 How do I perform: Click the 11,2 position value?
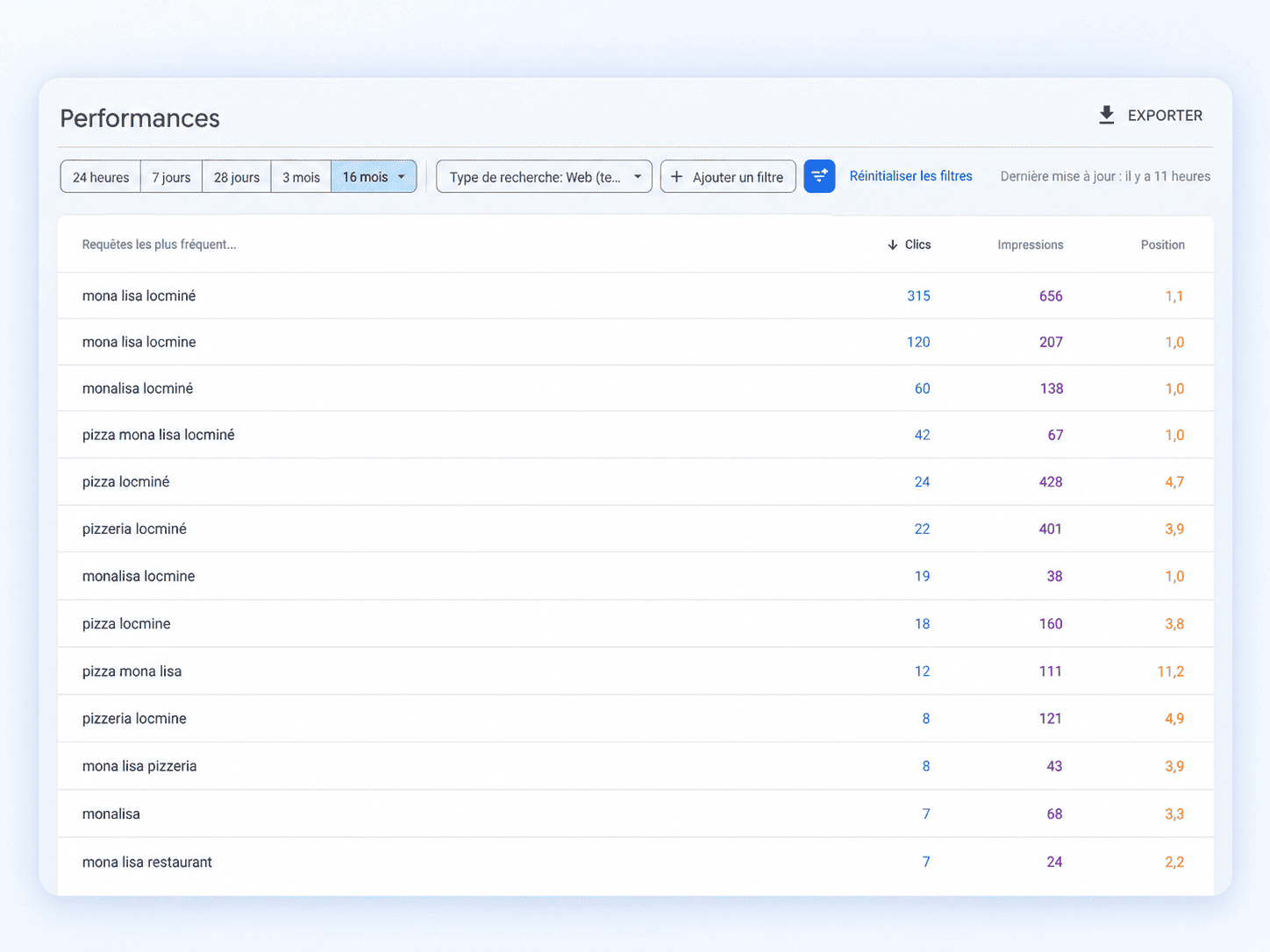click(x=1171, y=671)
